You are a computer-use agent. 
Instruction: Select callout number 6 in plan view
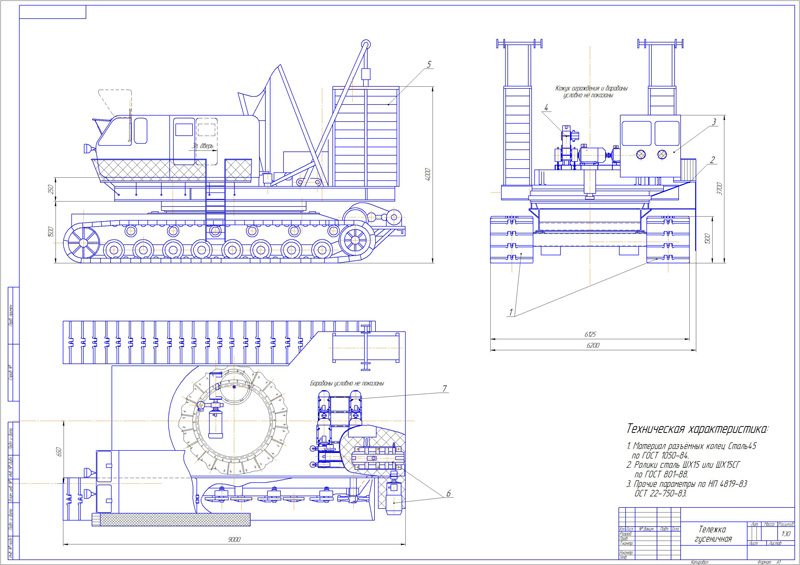tap(449, 492)
